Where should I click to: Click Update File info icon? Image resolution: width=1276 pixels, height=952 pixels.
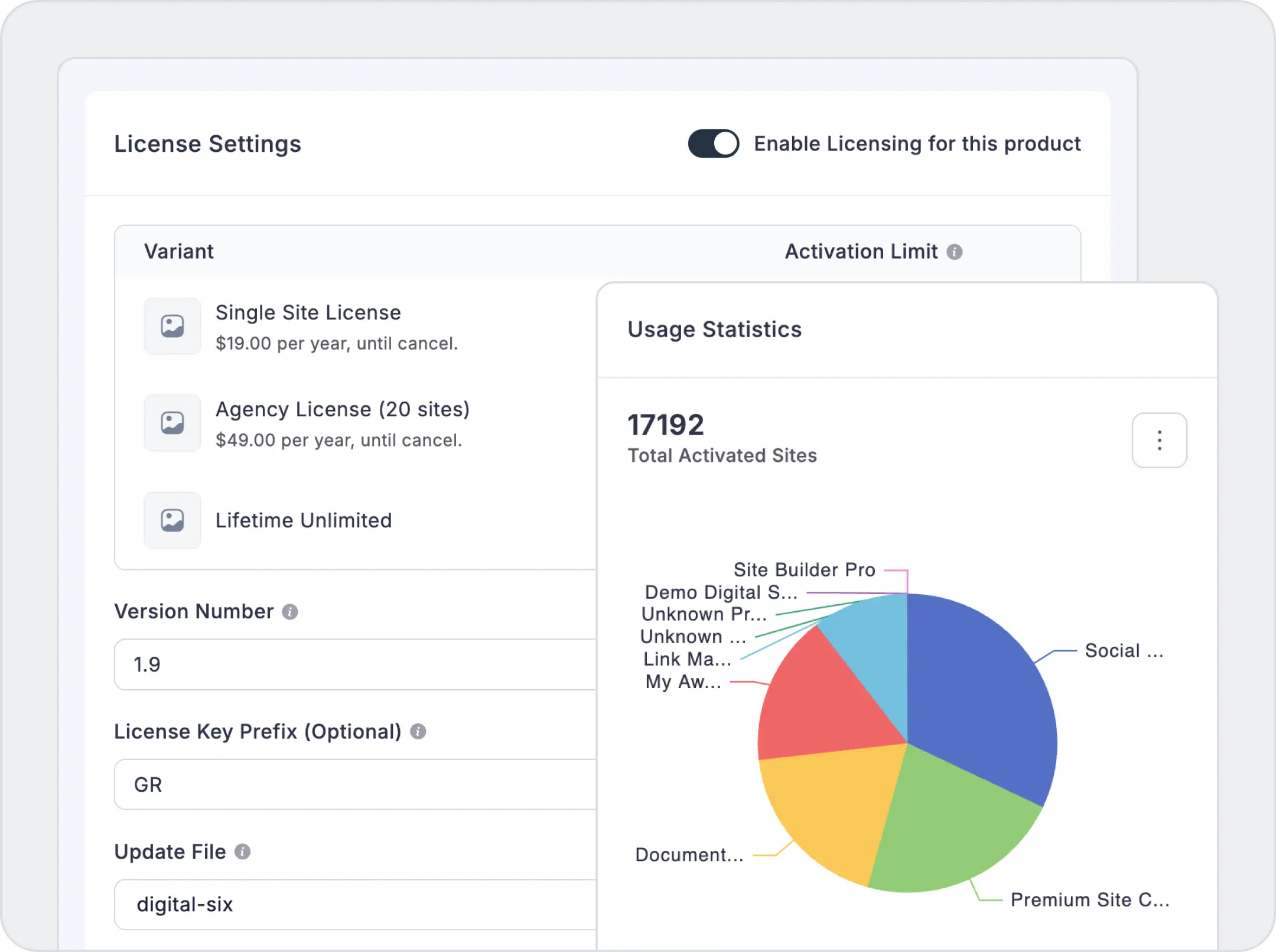pos(242,852)
